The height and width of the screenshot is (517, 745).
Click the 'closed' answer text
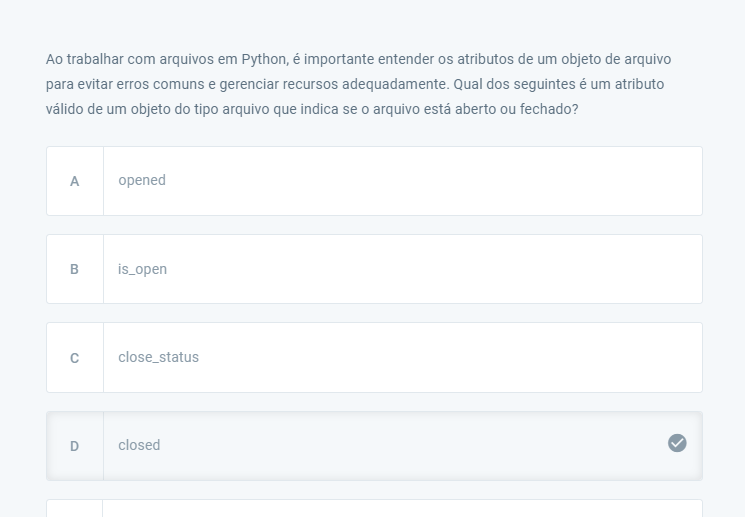coord(139,445)
